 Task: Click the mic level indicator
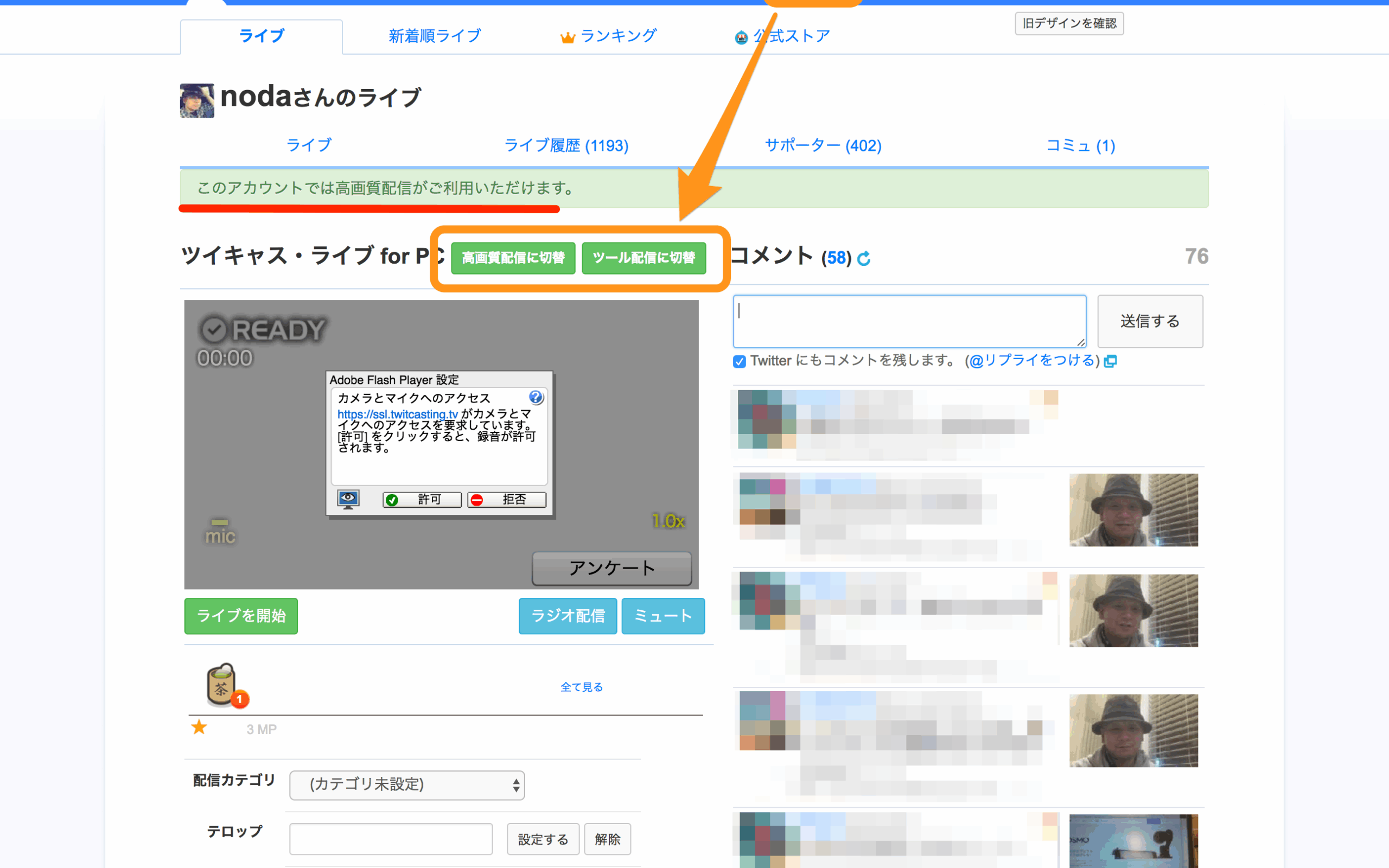point(220,532)
